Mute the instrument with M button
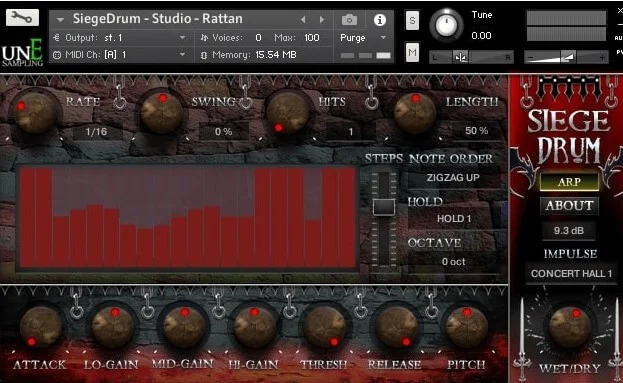Viewport: 623px width, 383px height. 412,52
